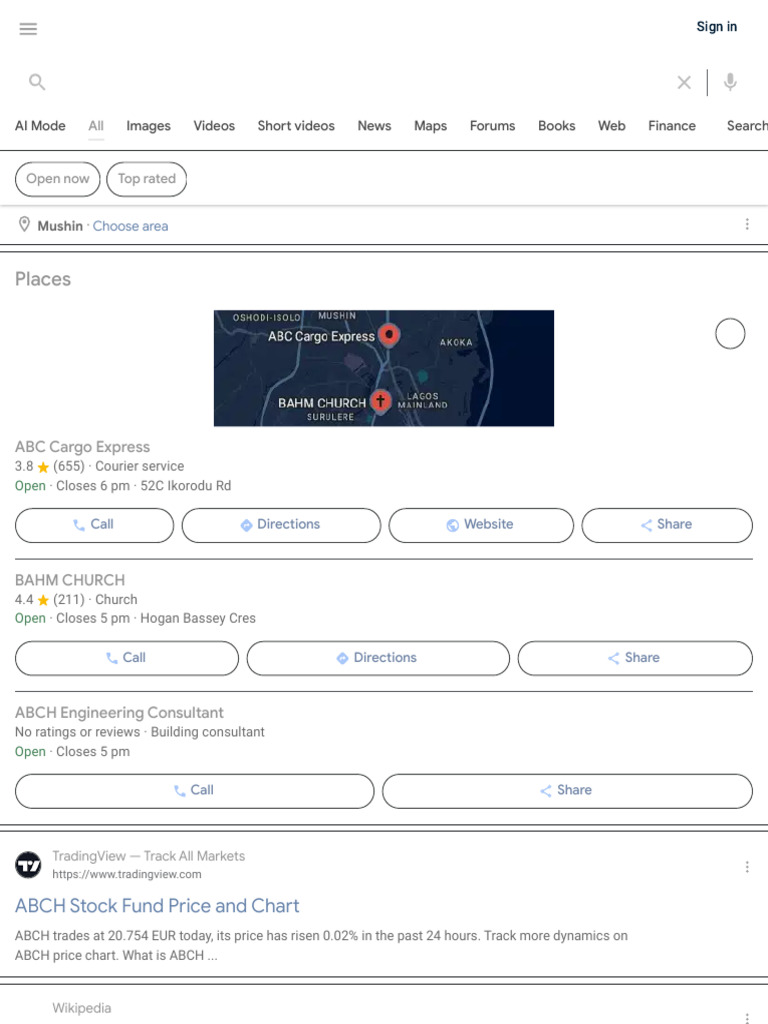Click Sign in
The height and width of the screenshot is (1024, 768).
point(716,27)
